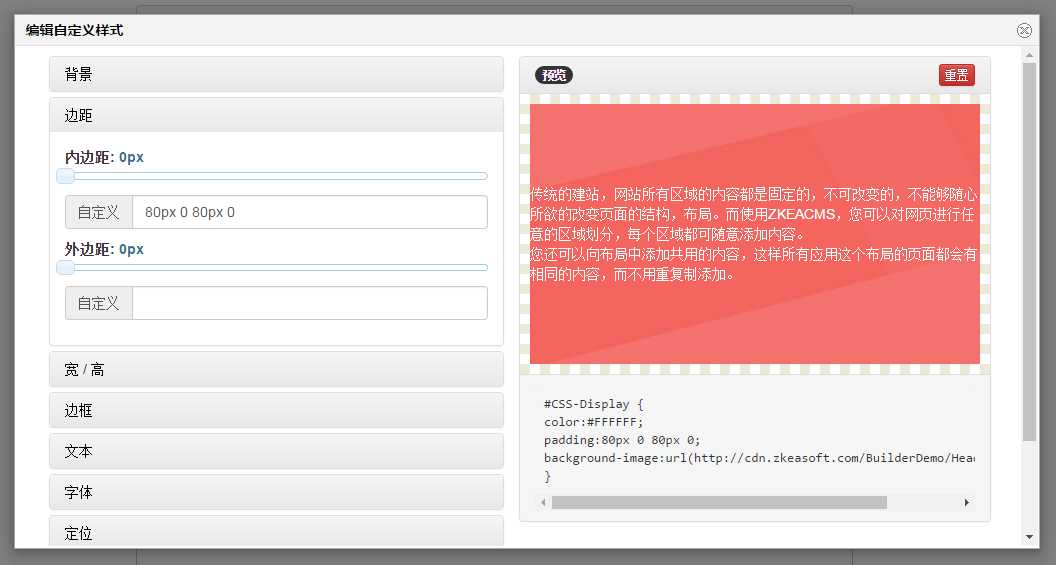This screenshot has height=565, width=1056.
Task: Click the red preview text area
Action: point(754,234)
